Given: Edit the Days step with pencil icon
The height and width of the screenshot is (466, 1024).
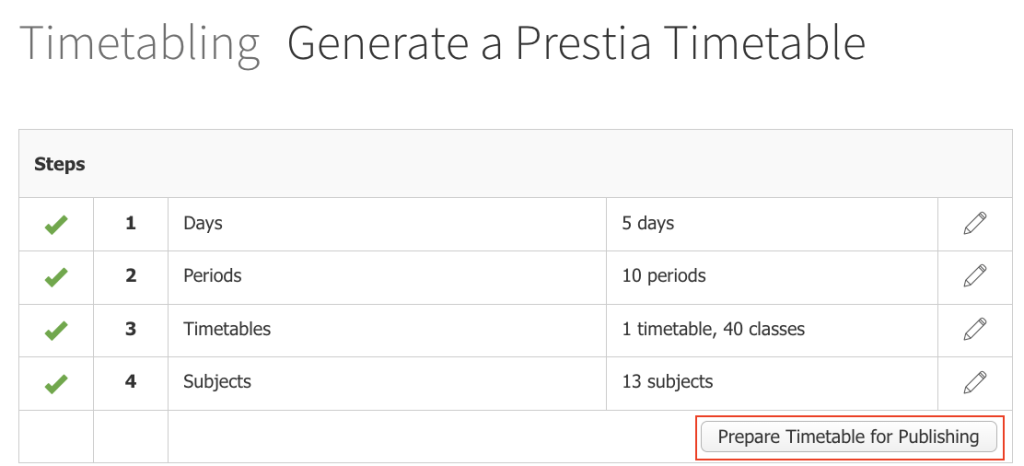Looking at the screenshot, I should pyautogui.click(x=974, y=223).
